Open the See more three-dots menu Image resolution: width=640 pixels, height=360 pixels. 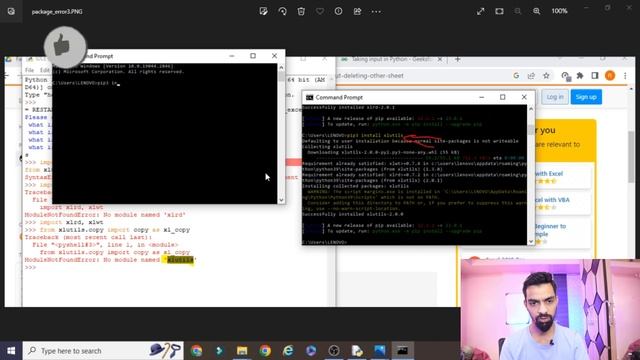[x=376, y=11]
